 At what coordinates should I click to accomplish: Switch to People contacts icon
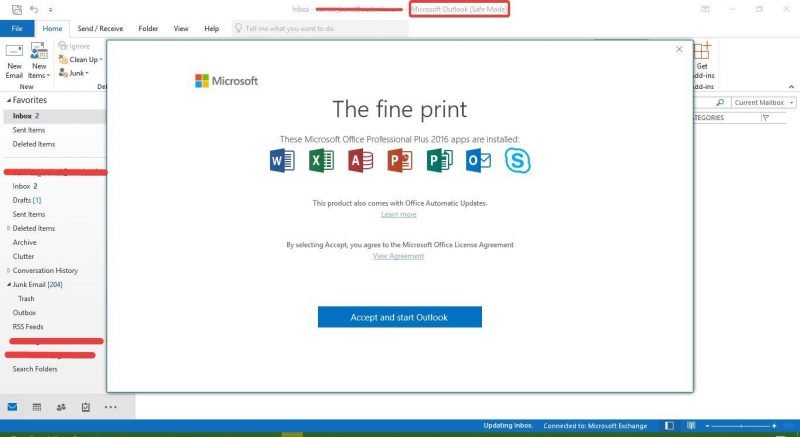pyautogui.click(x=61, y=407)
